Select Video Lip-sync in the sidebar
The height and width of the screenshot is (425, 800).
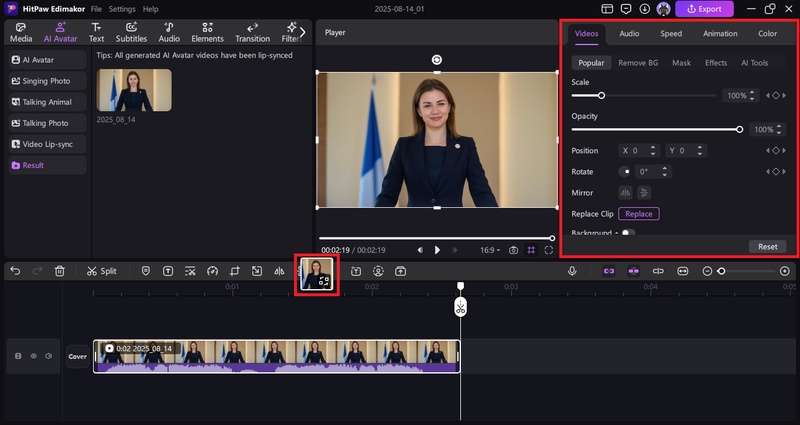click(47, 144)
